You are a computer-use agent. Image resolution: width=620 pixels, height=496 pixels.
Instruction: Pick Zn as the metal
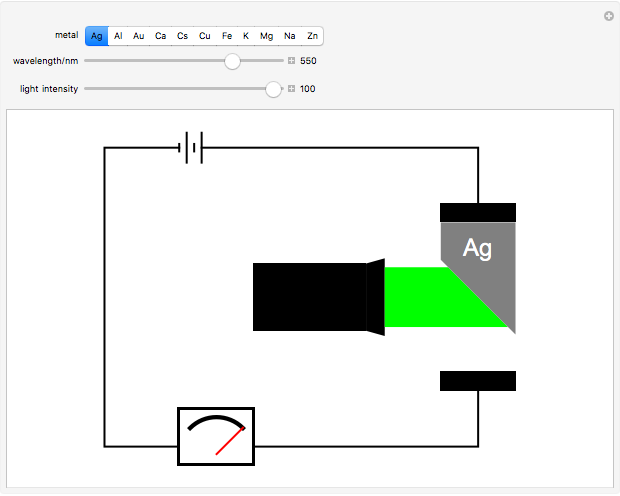pyautogui.click(x=313, y=36)
